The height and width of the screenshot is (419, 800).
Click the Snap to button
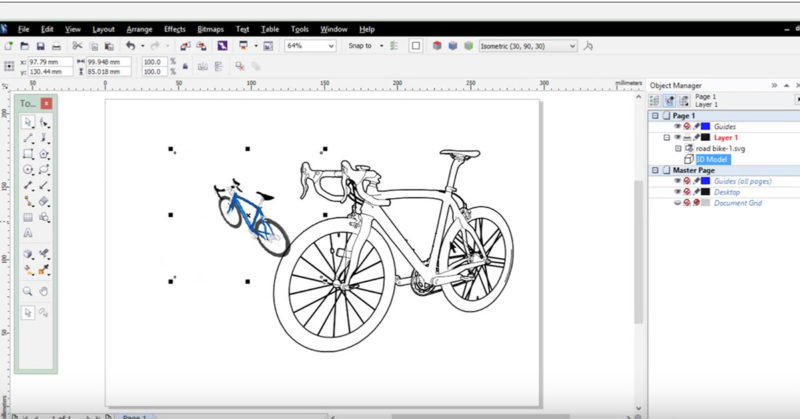(362, 46)
